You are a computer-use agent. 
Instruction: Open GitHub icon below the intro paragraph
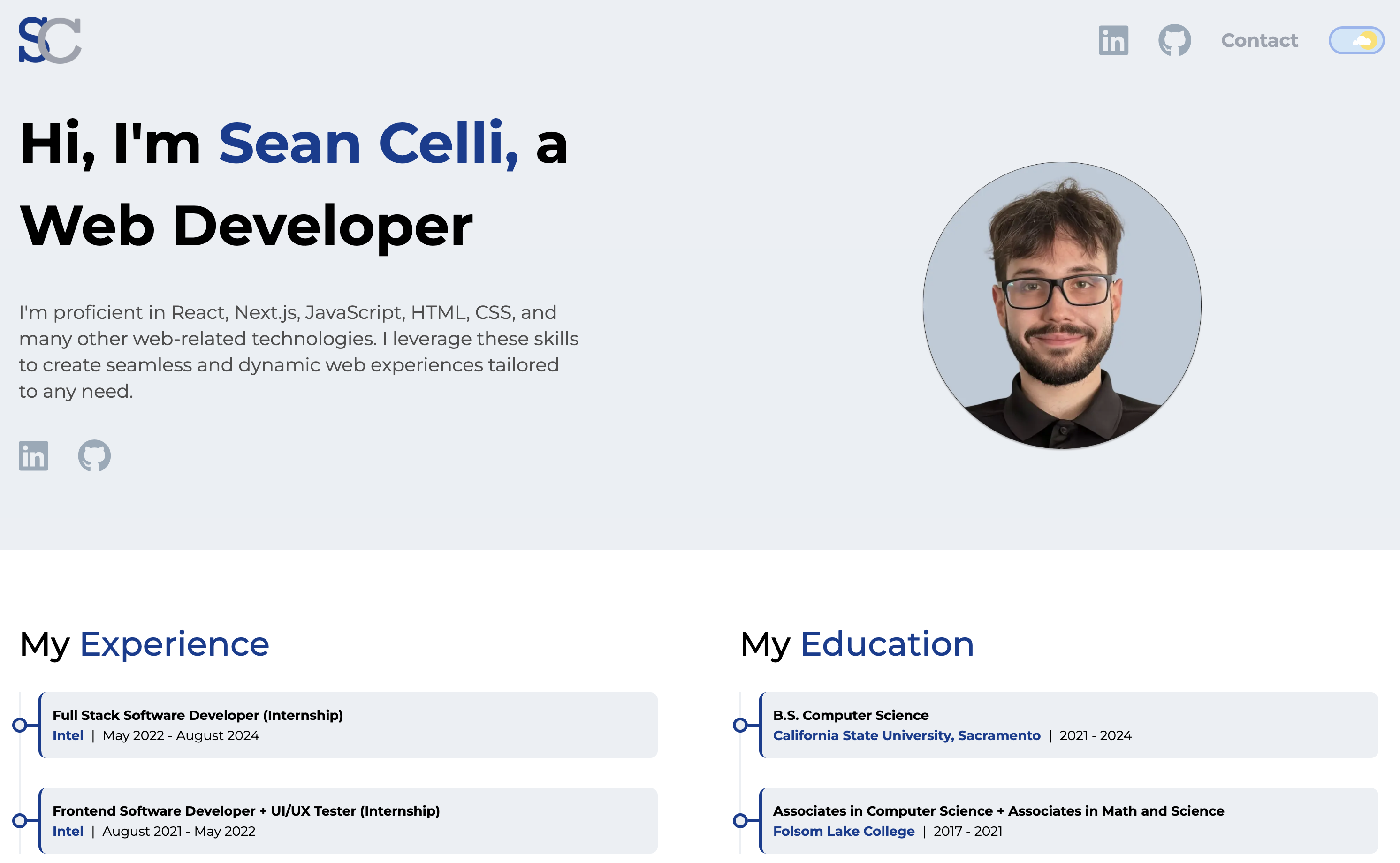pos(94,455)
